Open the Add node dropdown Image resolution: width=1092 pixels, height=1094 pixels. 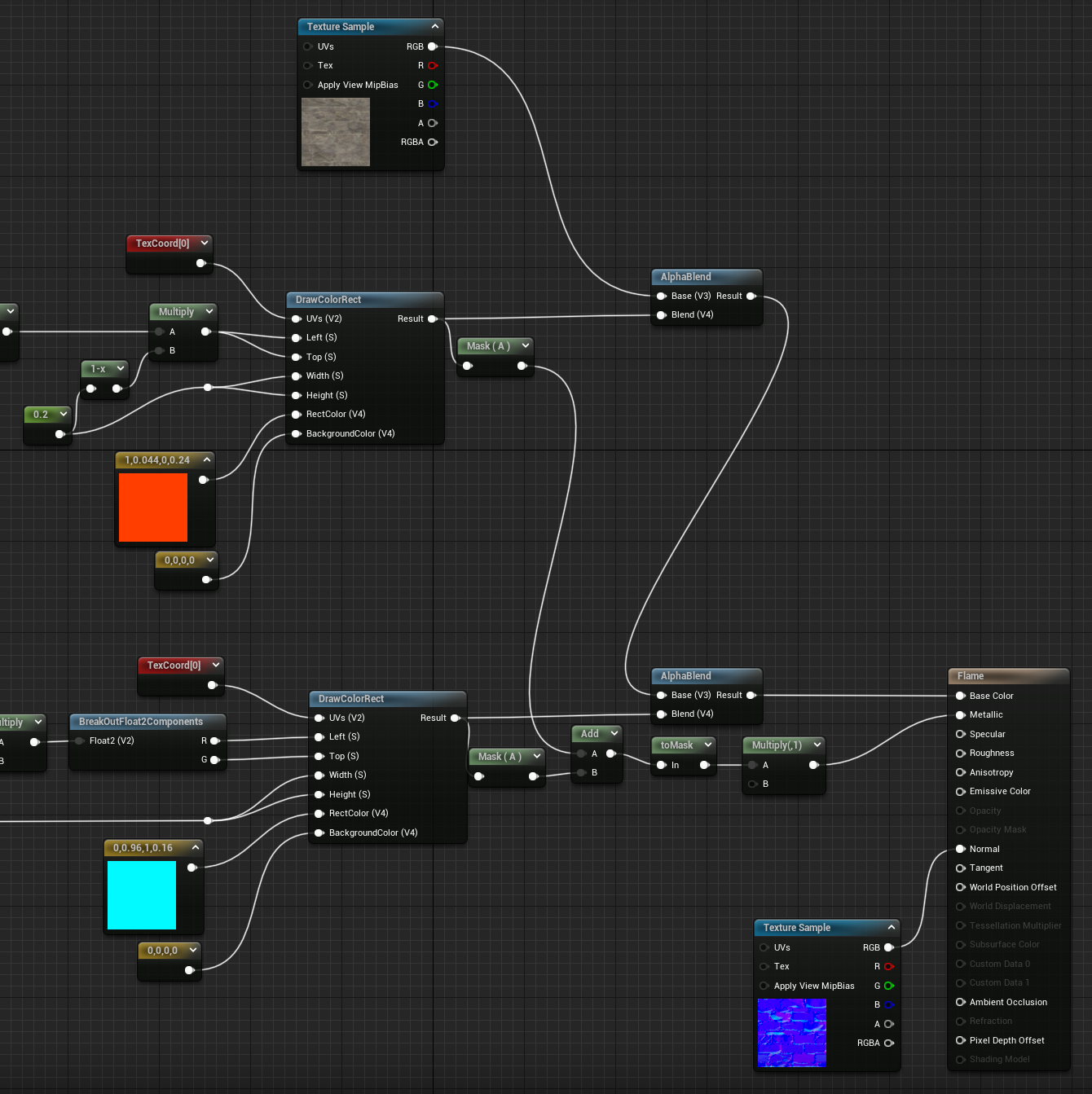click(613, 733)
